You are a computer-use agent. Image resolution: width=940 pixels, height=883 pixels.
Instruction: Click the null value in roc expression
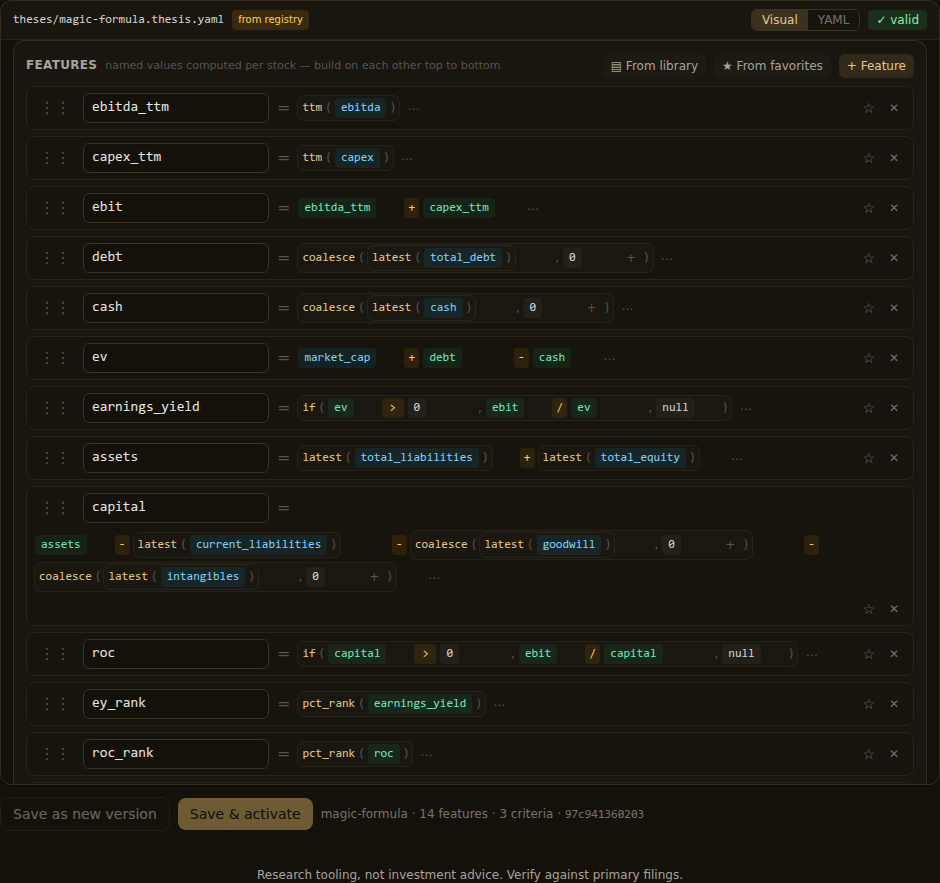point(741,653)
